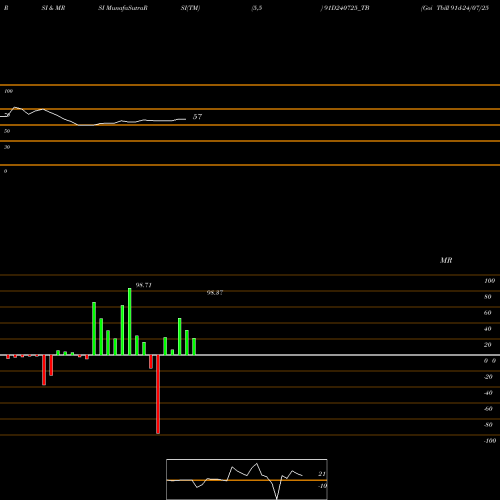Click the 30 level on RSI axis

pos(7,147)
